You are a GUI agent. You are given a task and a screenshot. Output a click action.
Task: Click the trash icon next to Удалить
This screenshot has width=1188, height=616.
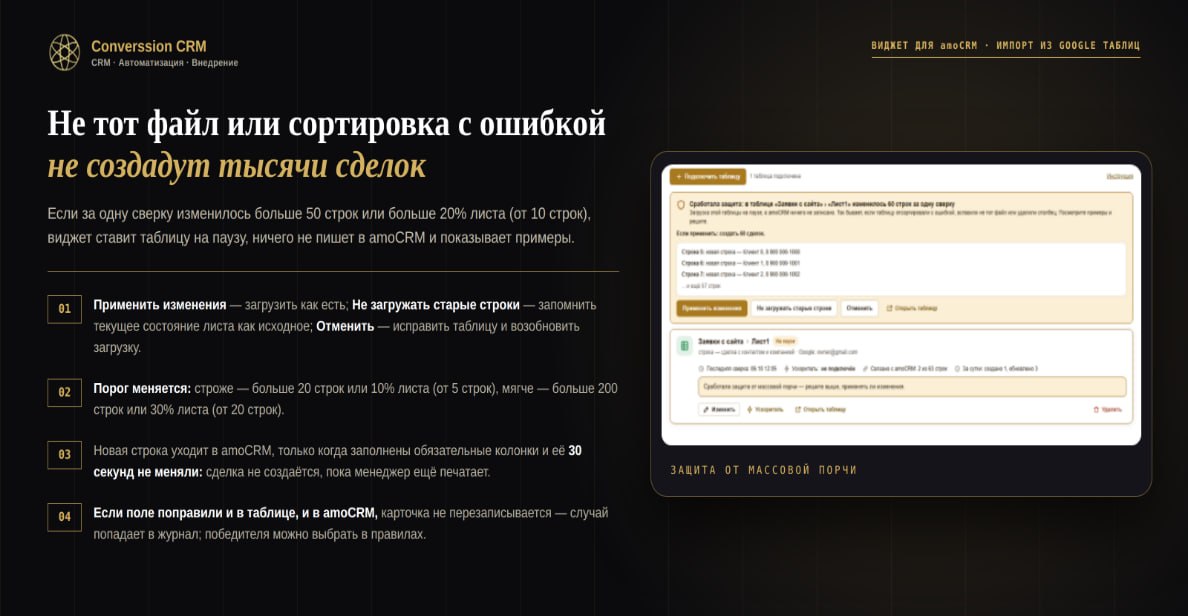point(1096,409)
